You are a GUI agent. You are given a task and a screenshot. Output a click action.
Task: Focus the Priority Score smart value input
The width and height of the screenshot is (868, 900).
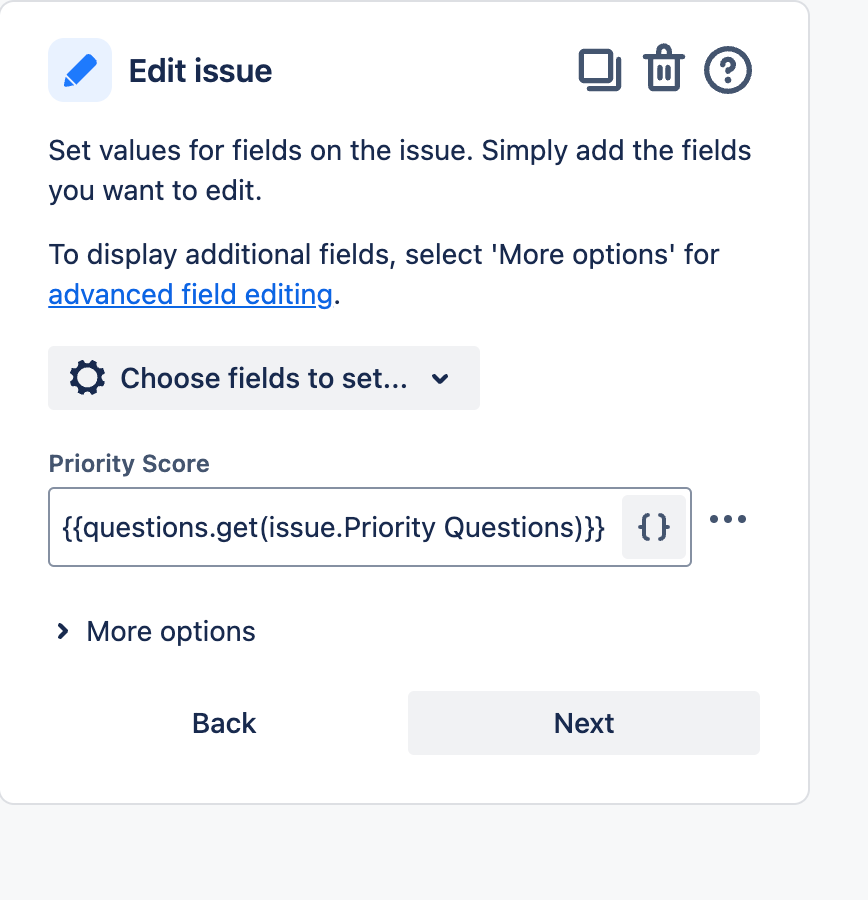335,527
